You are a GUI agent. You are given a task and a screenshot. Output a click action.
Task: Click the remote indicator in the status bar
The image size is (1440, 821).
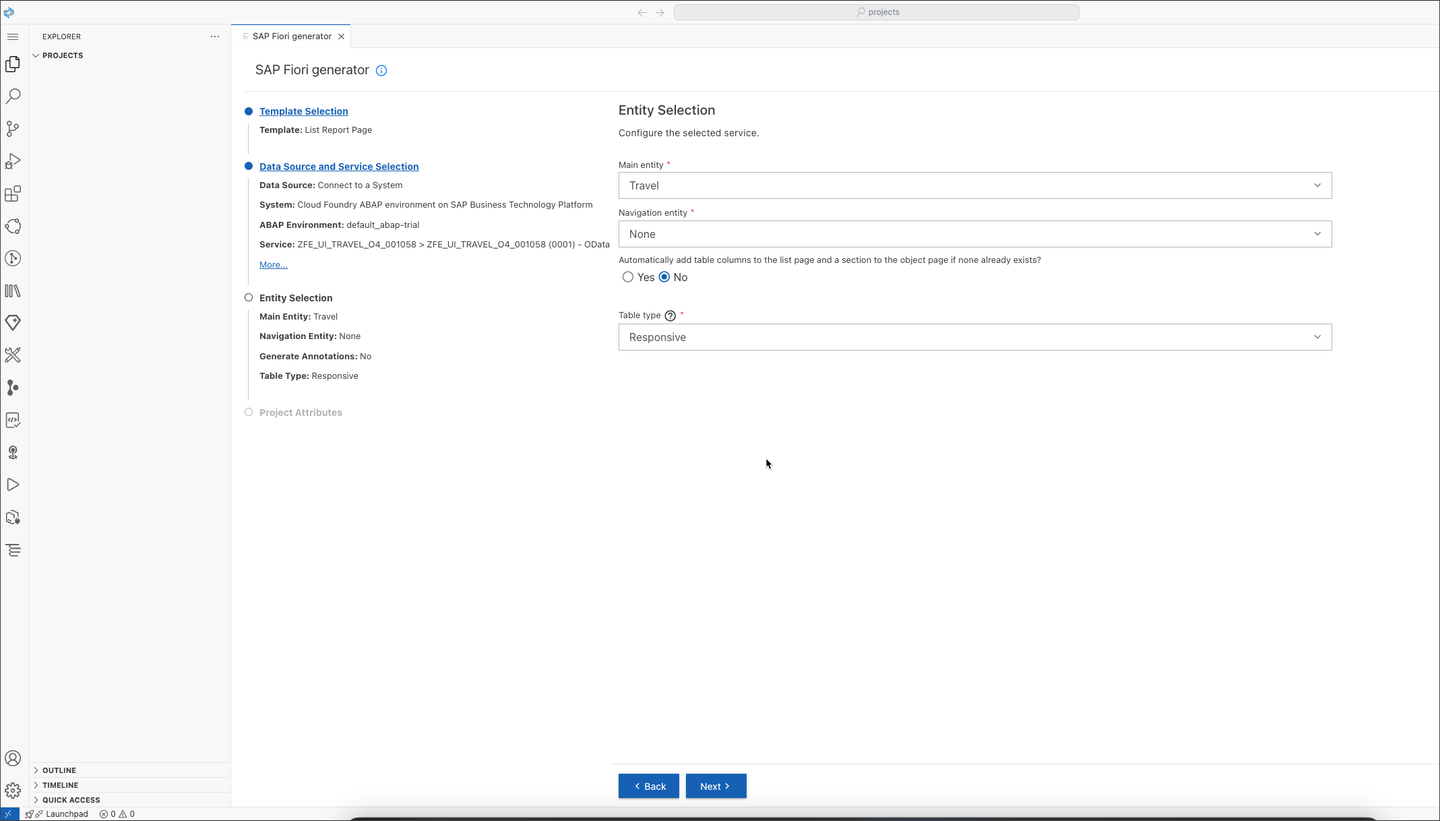(9, 814)
